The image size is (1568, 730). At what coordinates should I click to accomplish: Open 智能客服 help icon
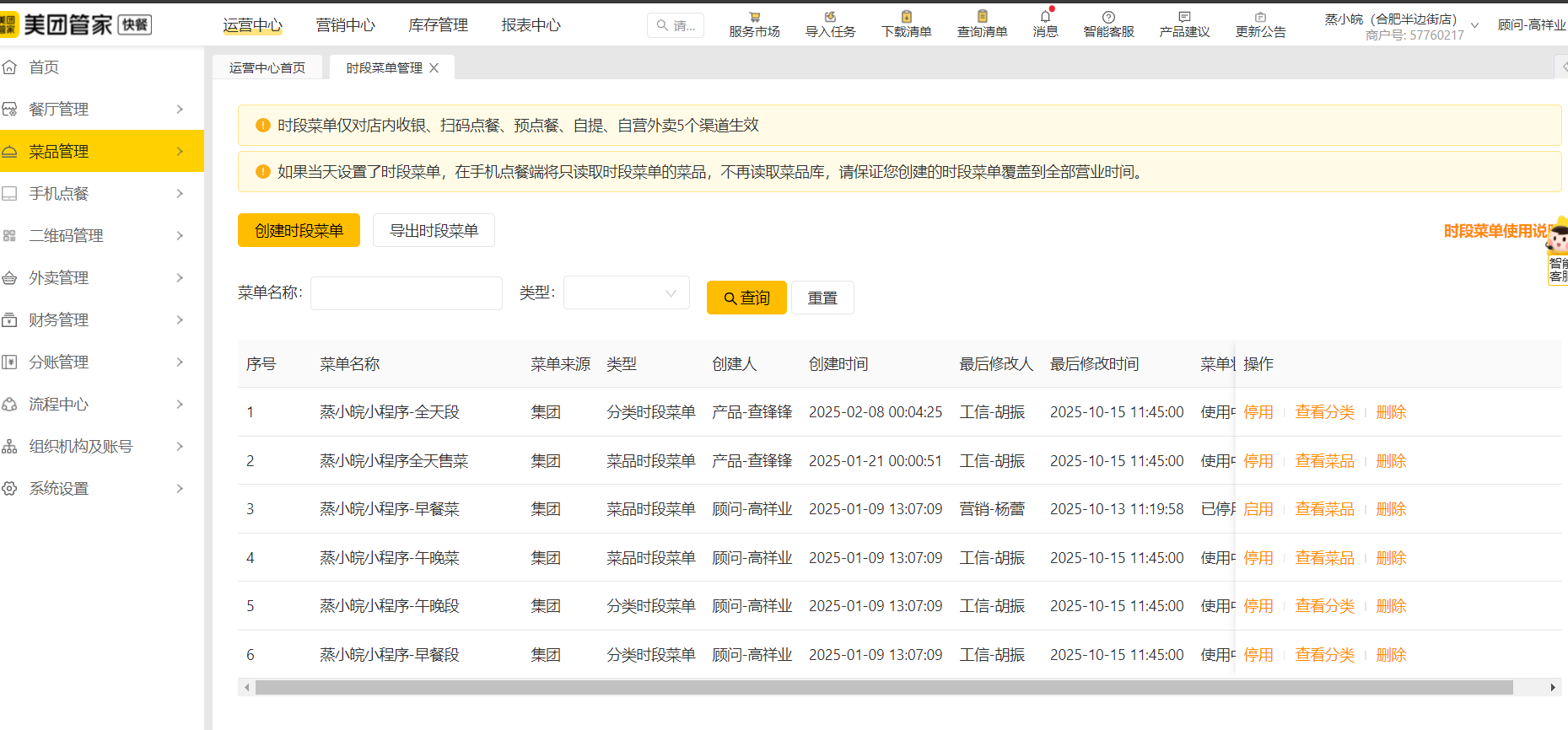pyautogui.click(x=1108, y=17)
